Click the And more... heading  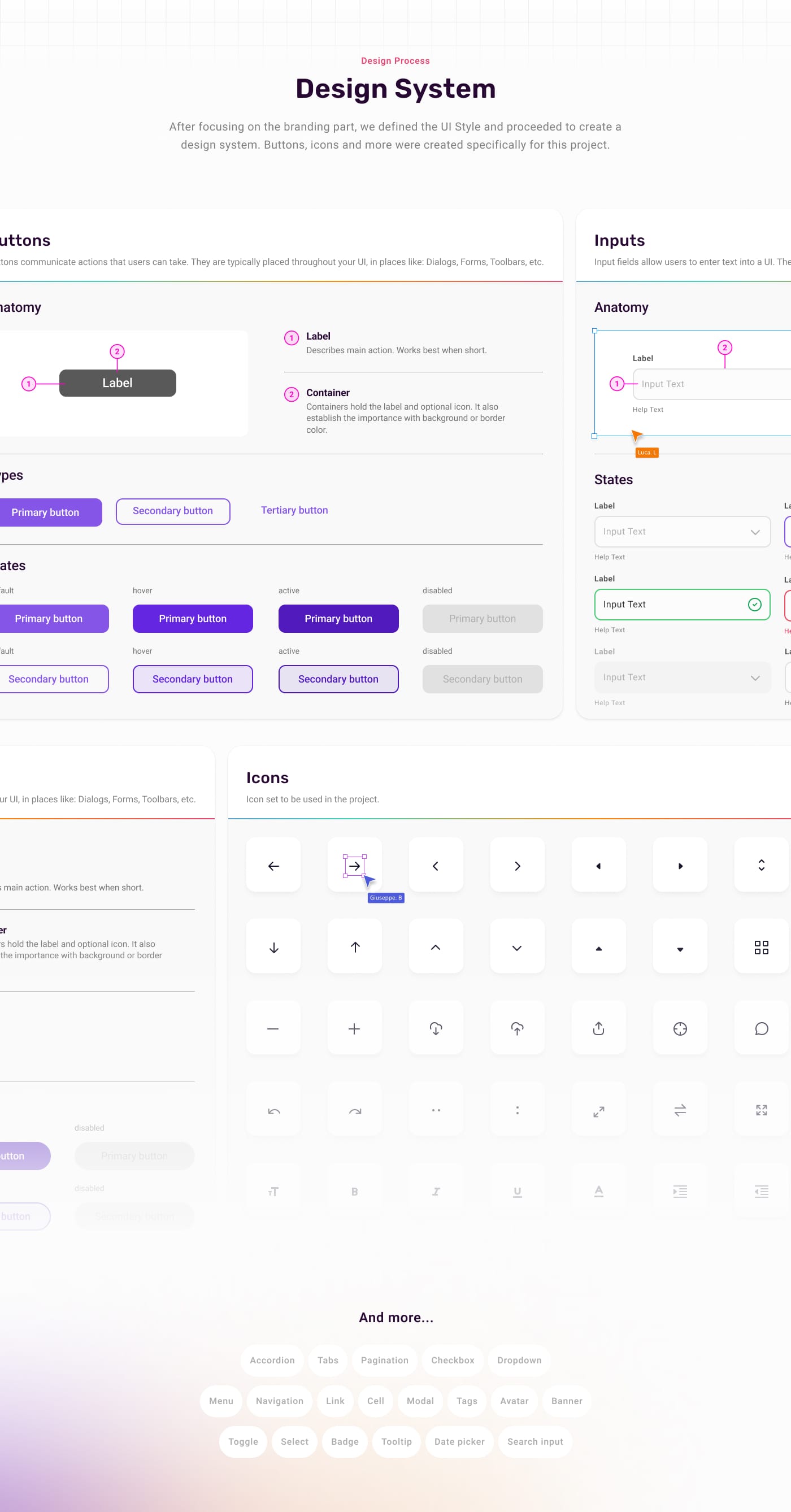(x=396, y=1317)
